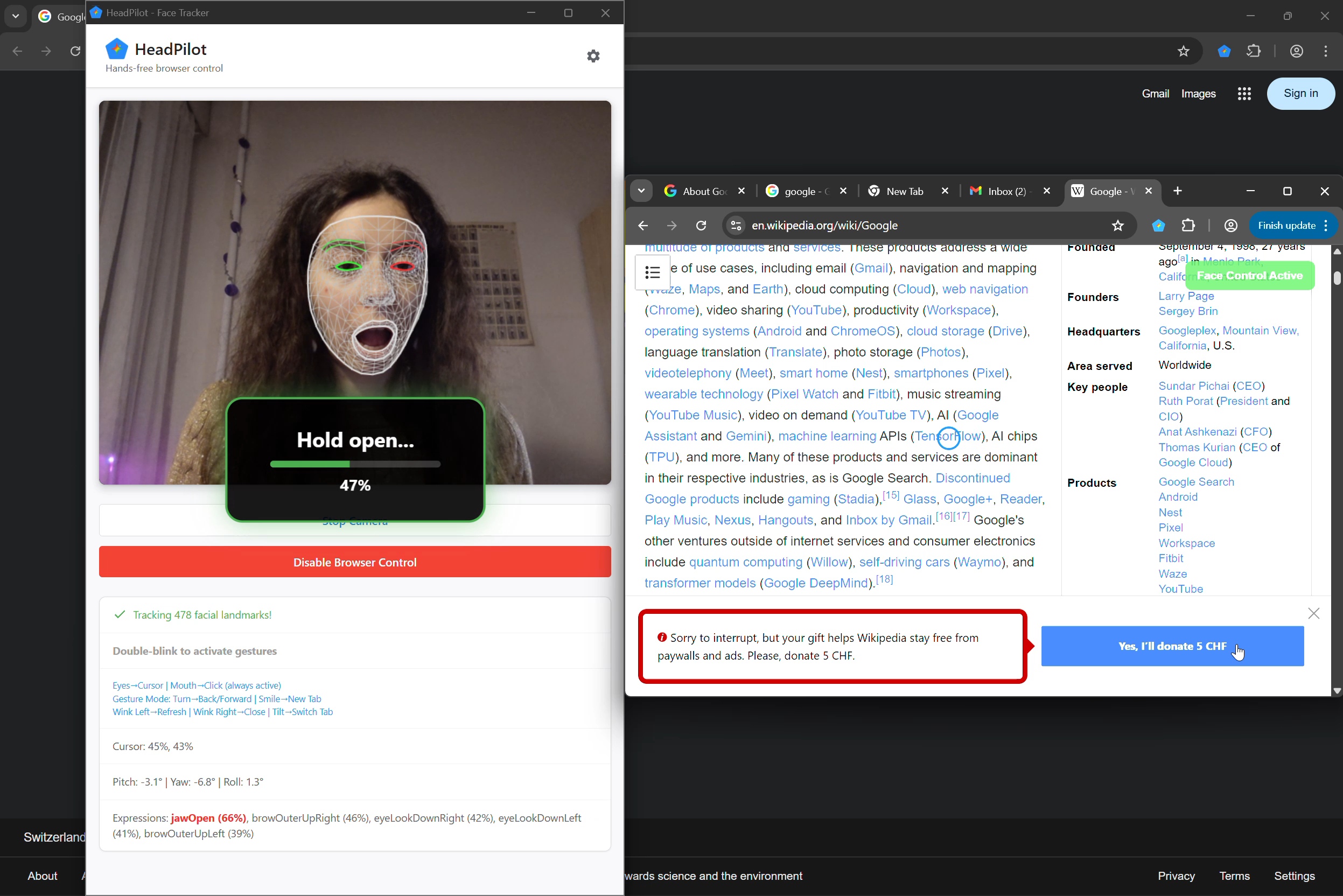Click Hold open progress bar
Screen dimensions: 1343x896
355,465
